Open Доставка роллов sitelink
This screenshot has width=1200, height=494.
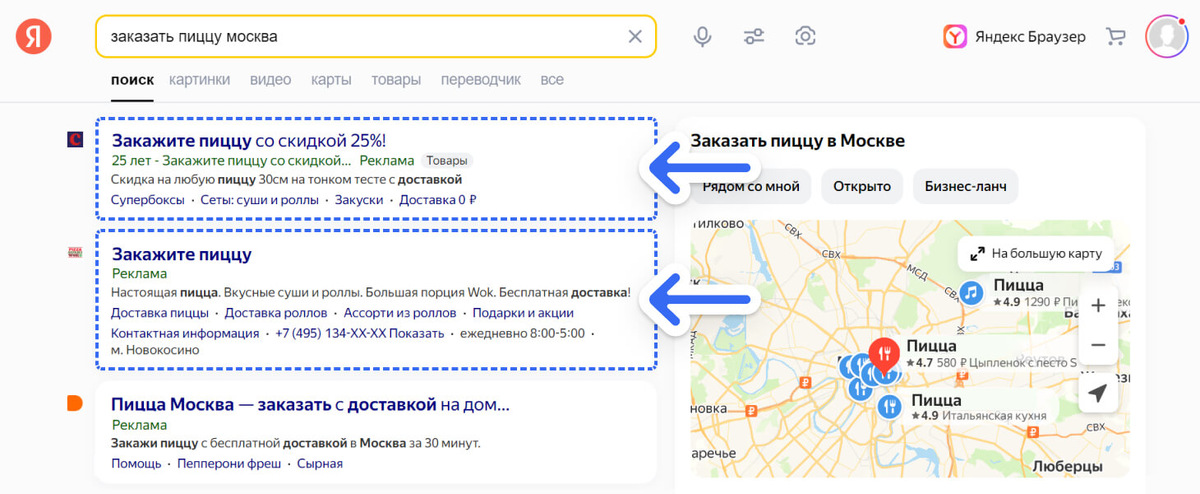pyautogui.click(x=276, y=313)
